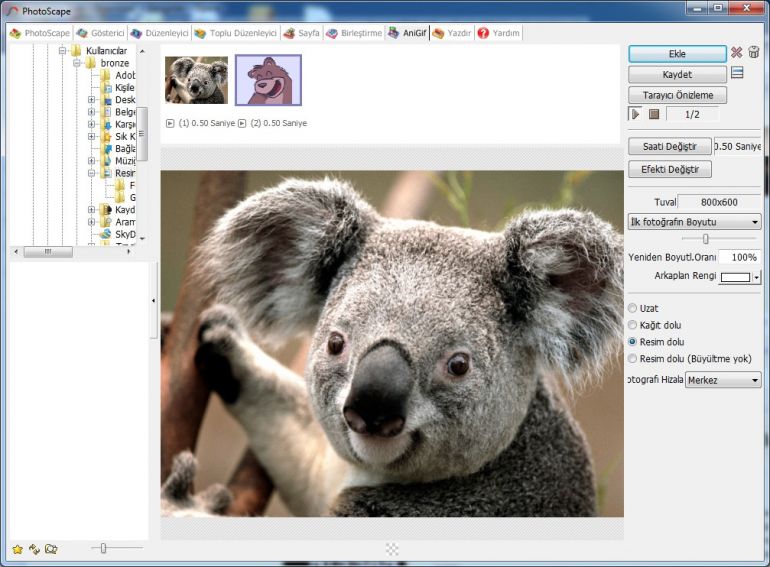The height and width of the screenshot is (567, 770).
Task: Play the animation preview
Action: (x=635, y=114)
